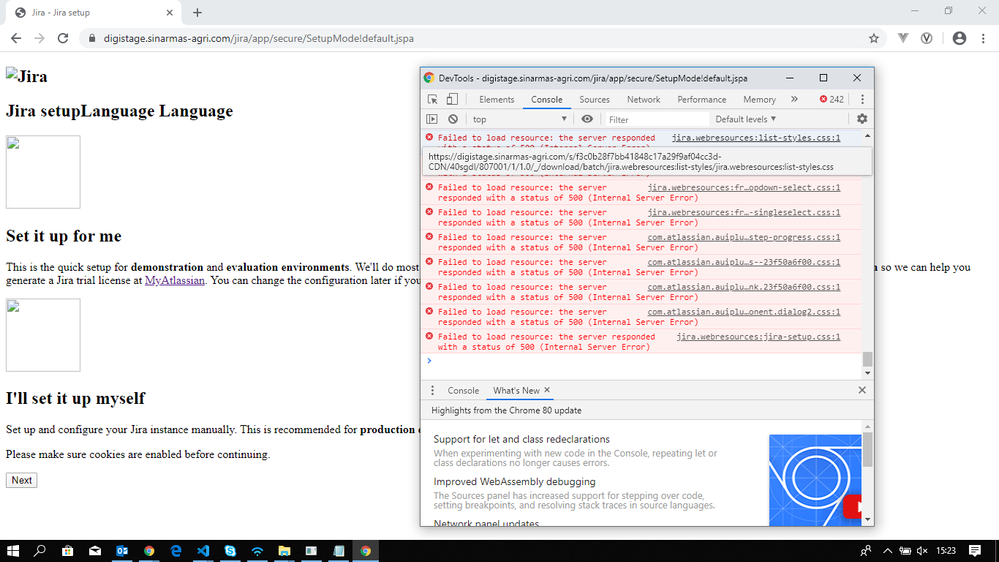The image size is (999, 562).
Task: View site info via the padlock icon
Action: point(92,38)
